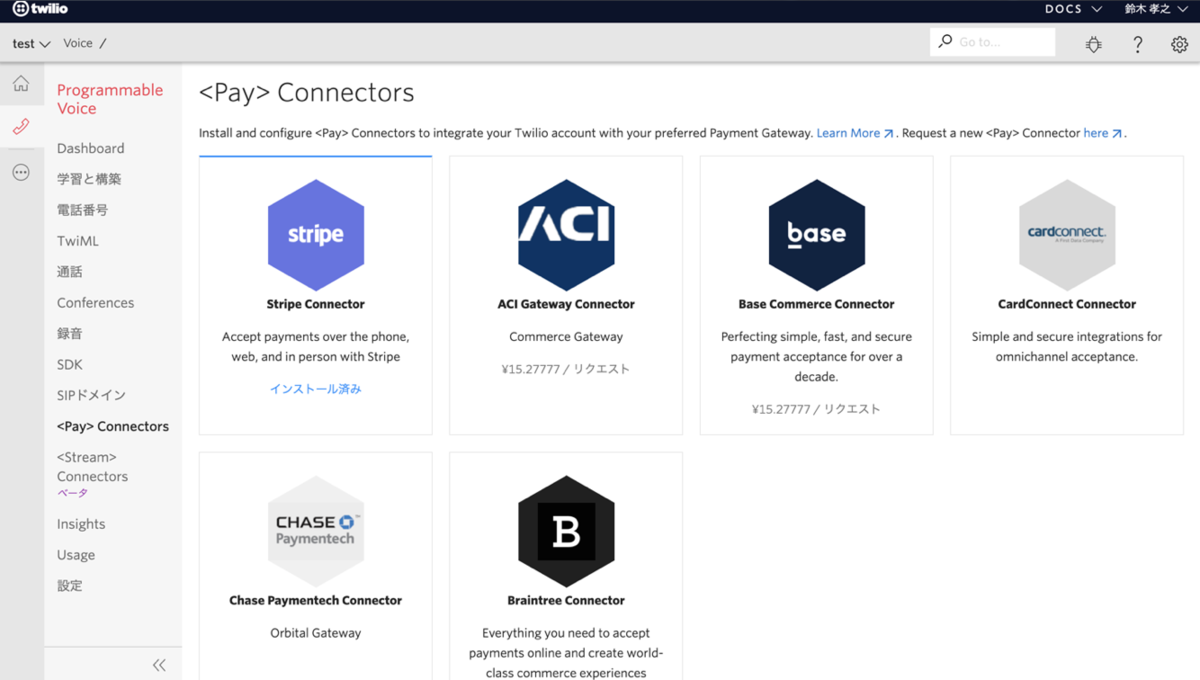Open 電話番号 in sidebar
Screen dimensions: 1200x680
[x=82, y=210]
